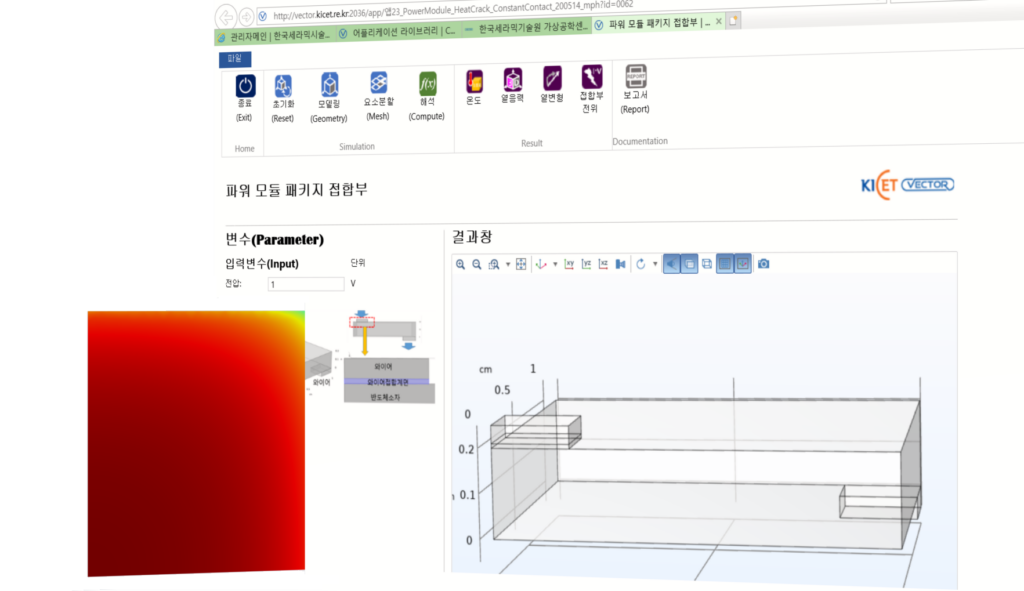This screenshot has height=591, width=1024.
Task: Run the Mesh (요소분할) tool
Action: click(378, 84)
